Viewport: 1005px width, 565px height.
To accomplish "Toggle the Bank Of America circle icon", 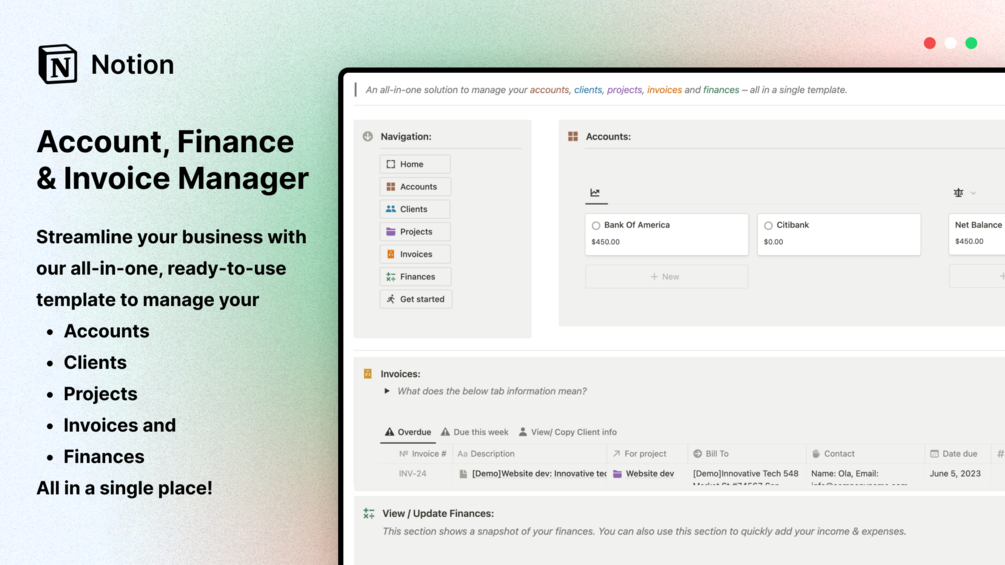I will coord(596,225).
